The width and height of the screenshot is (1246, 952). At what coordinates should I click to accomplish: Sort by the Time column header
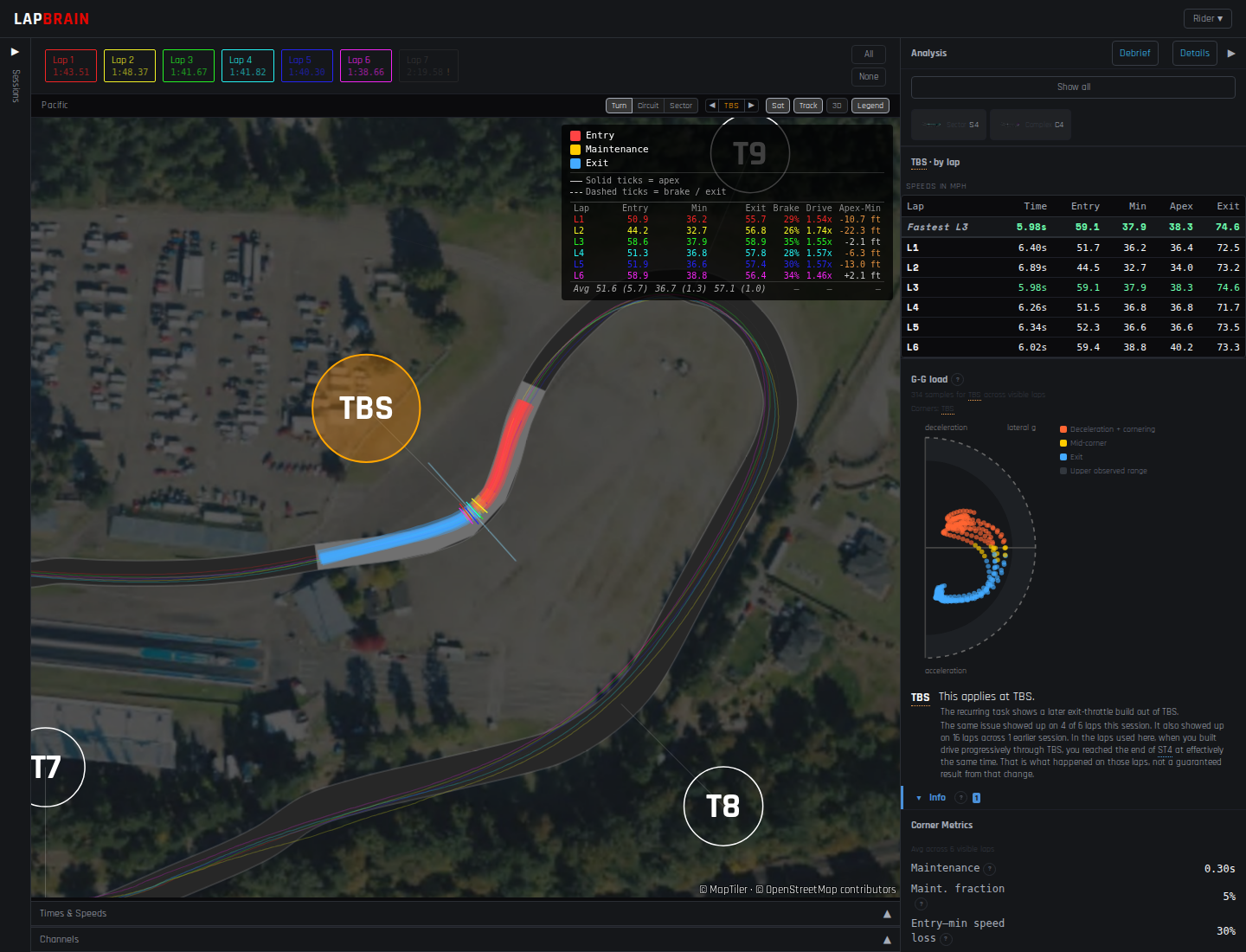click(x=1035, y=207)
